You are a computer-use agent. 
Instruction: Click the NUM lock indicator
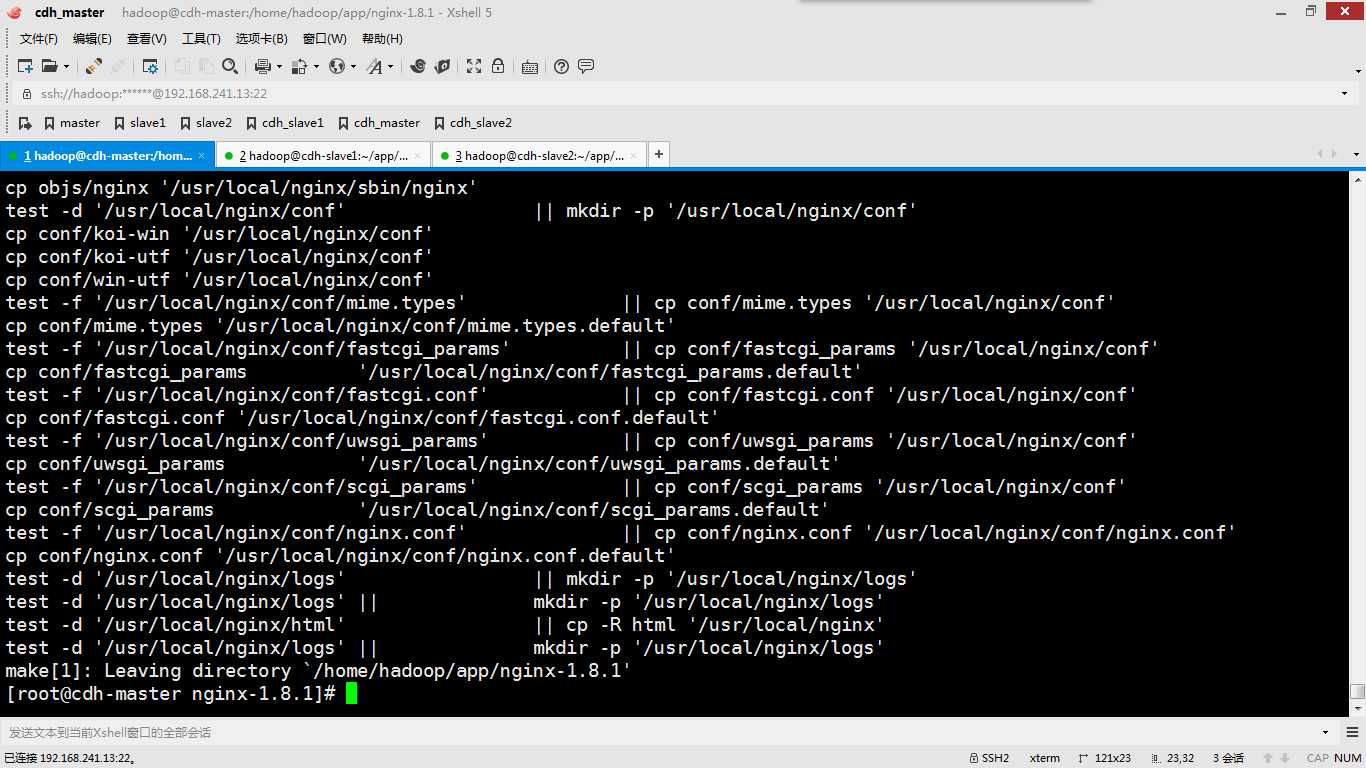[x=1348, y=758]
